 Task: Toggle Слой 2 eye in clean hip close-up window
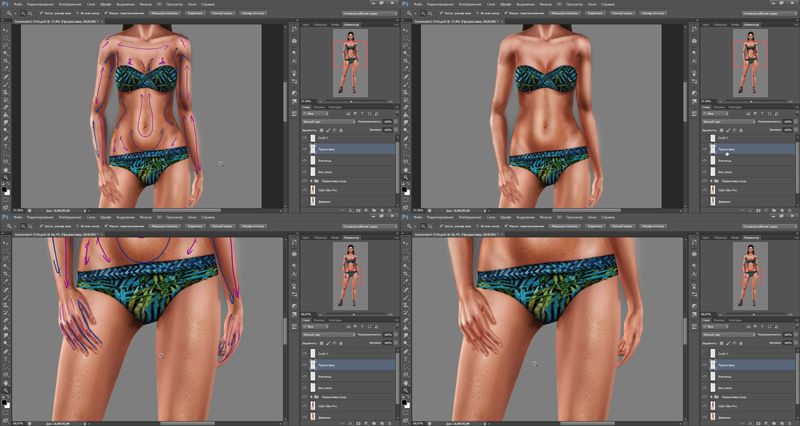click(x=705, y=354)
